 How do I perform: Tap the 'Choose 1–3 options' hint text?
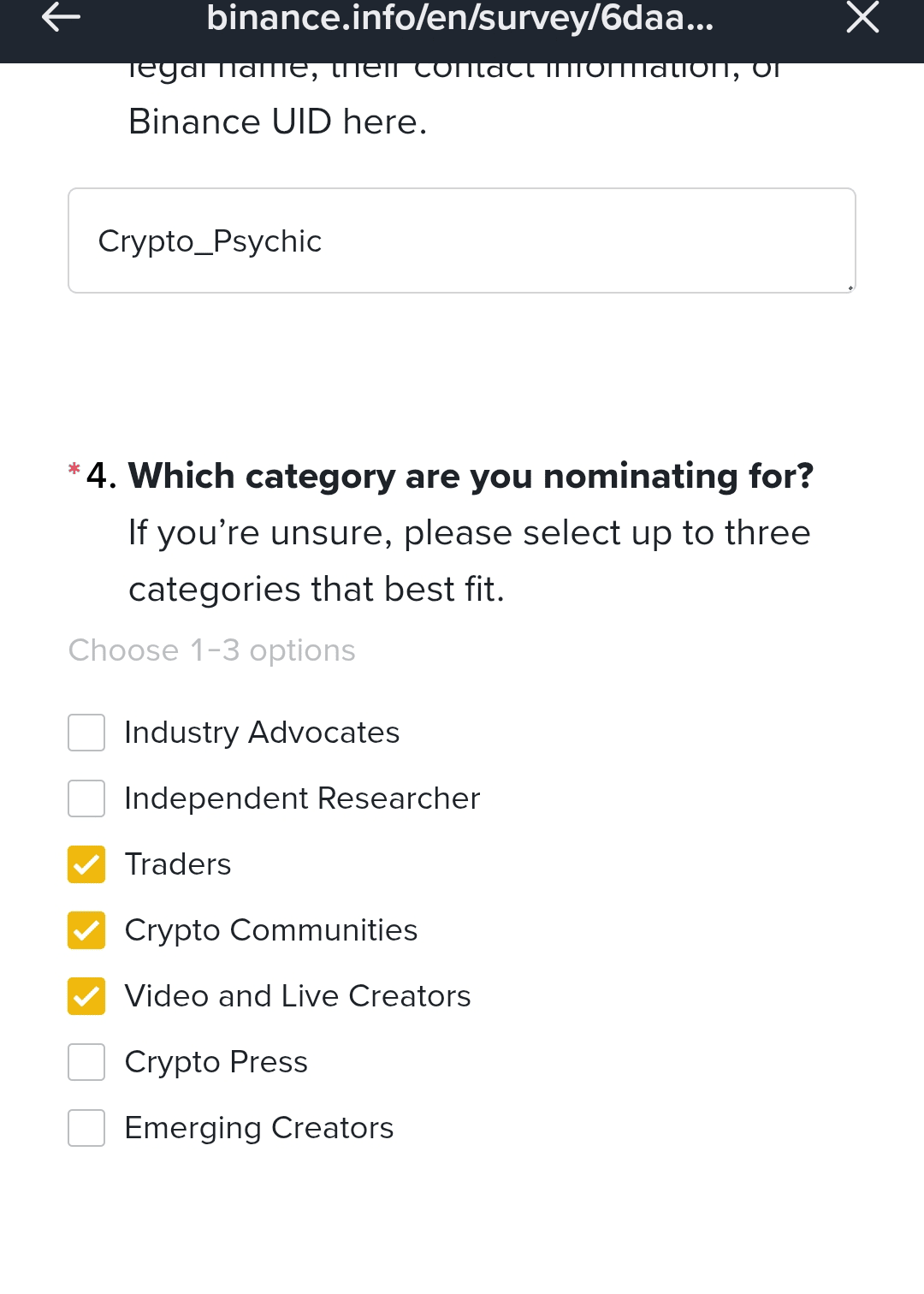tap(212, 650)
